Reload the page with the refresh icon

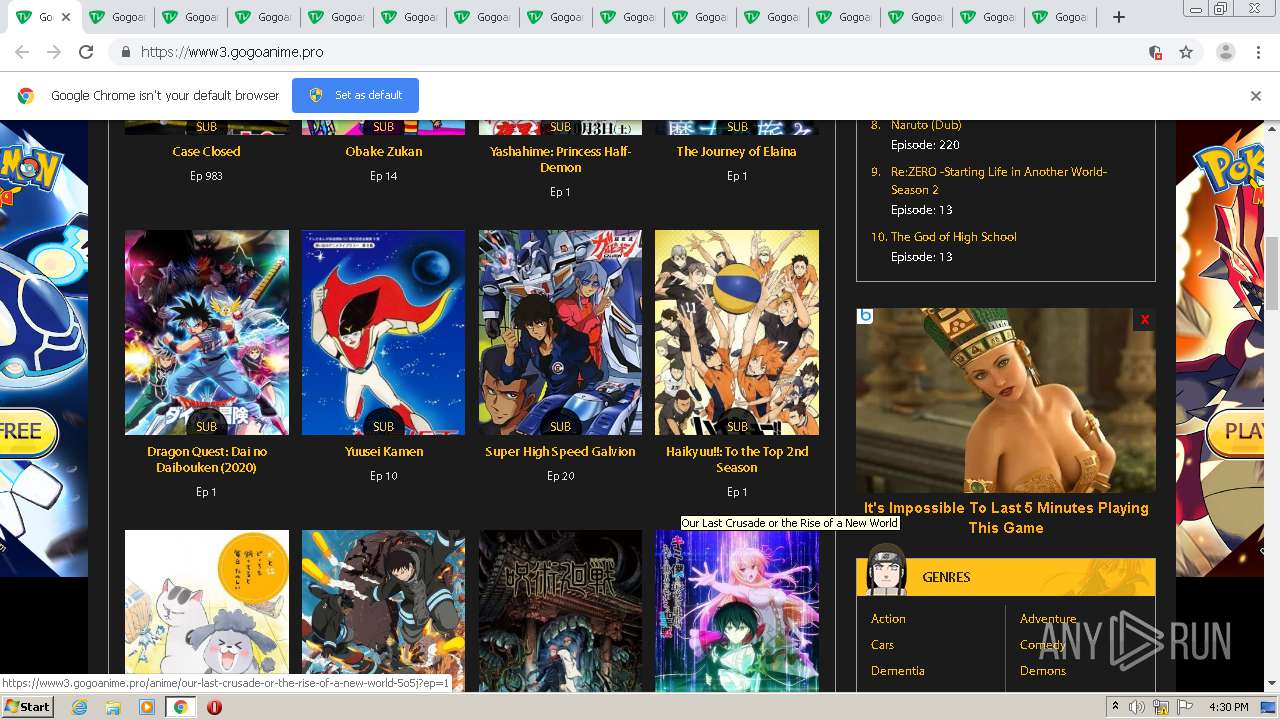click(x=86, y=52)
